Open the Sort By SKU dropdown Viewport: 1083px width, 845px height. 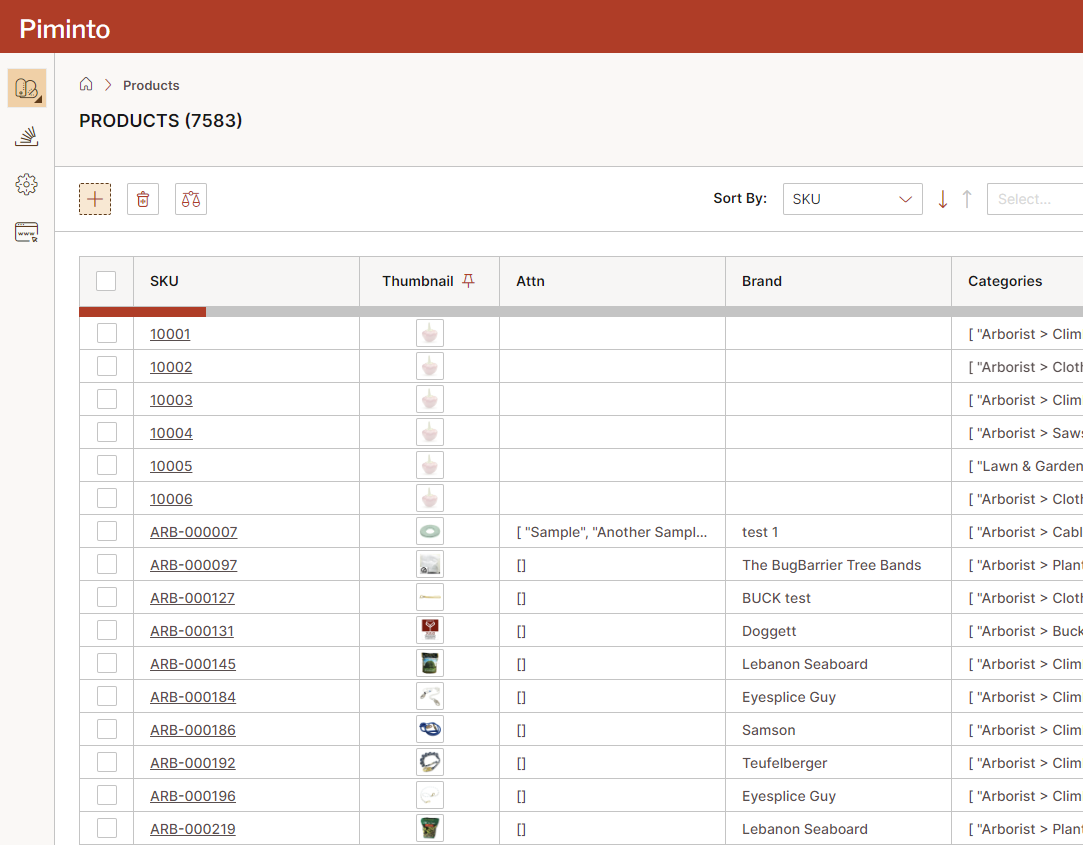[x=852, y=199]
